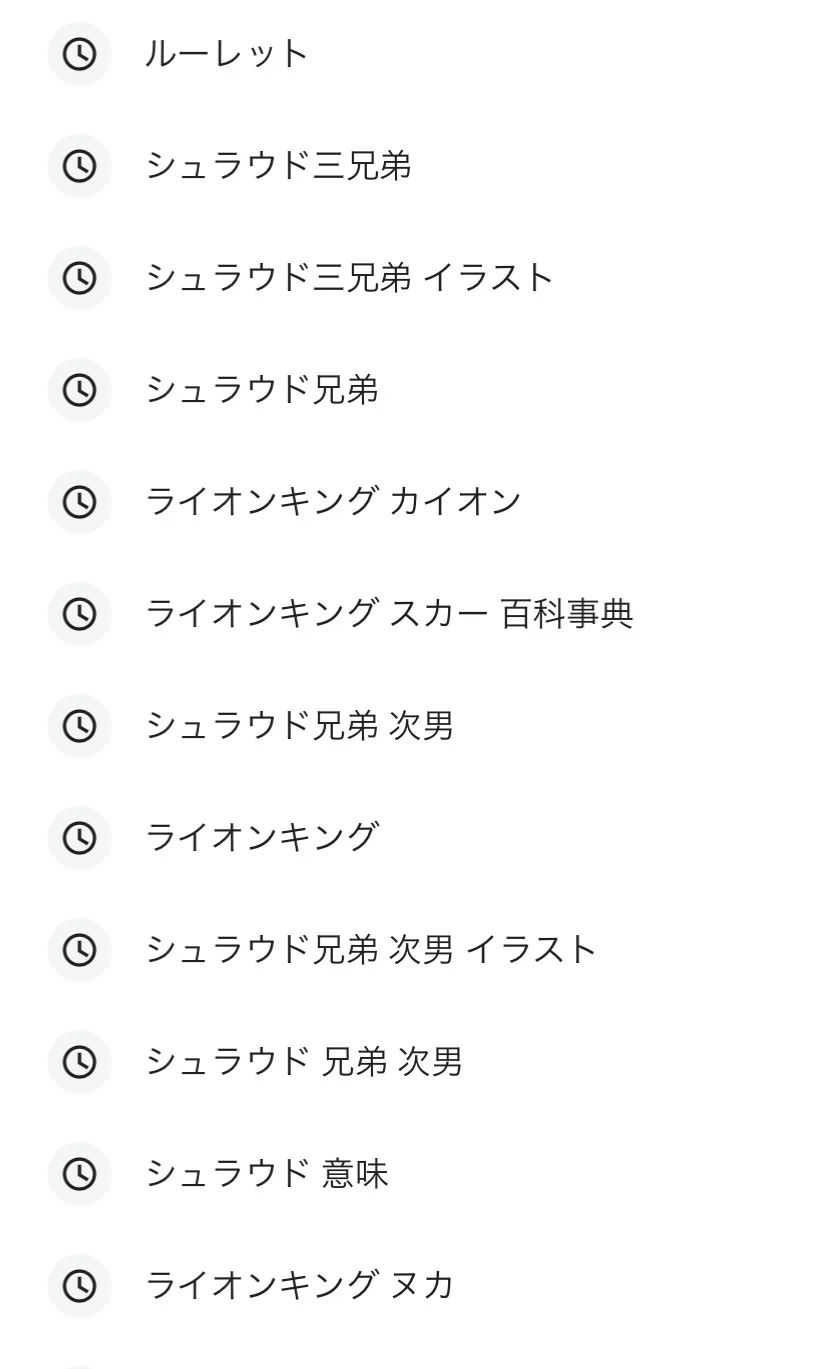827x1369 pixels.
Task: Open the ルーレット search suggestion
Action: coord(227,54)
